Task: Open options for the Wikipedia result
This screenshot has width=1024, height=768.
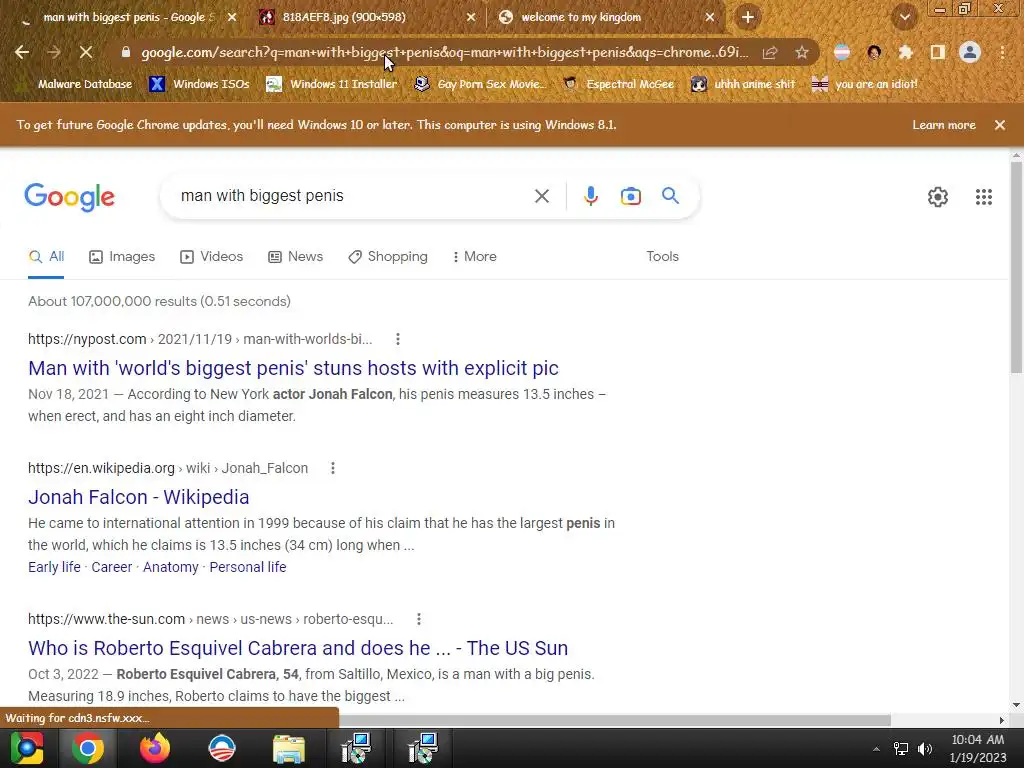Action: click(x=332, y=468)
